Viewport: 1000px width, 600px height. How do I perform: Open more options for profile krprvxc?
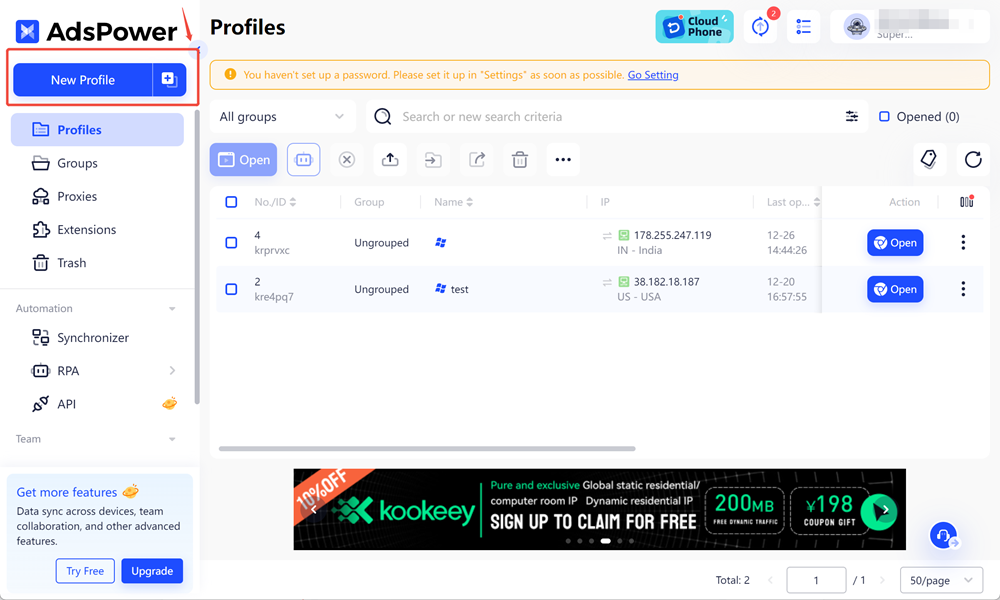(963, 242)
